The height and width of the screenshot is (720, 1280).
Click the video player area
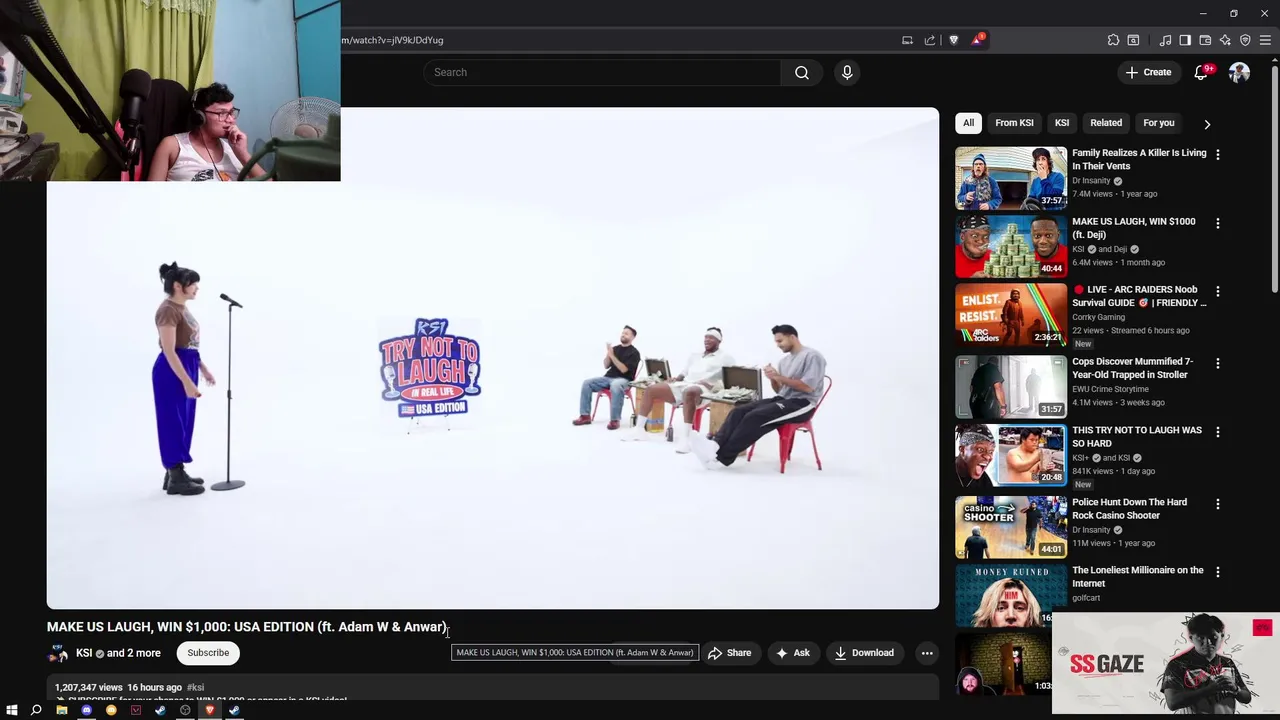coord(493,358)
